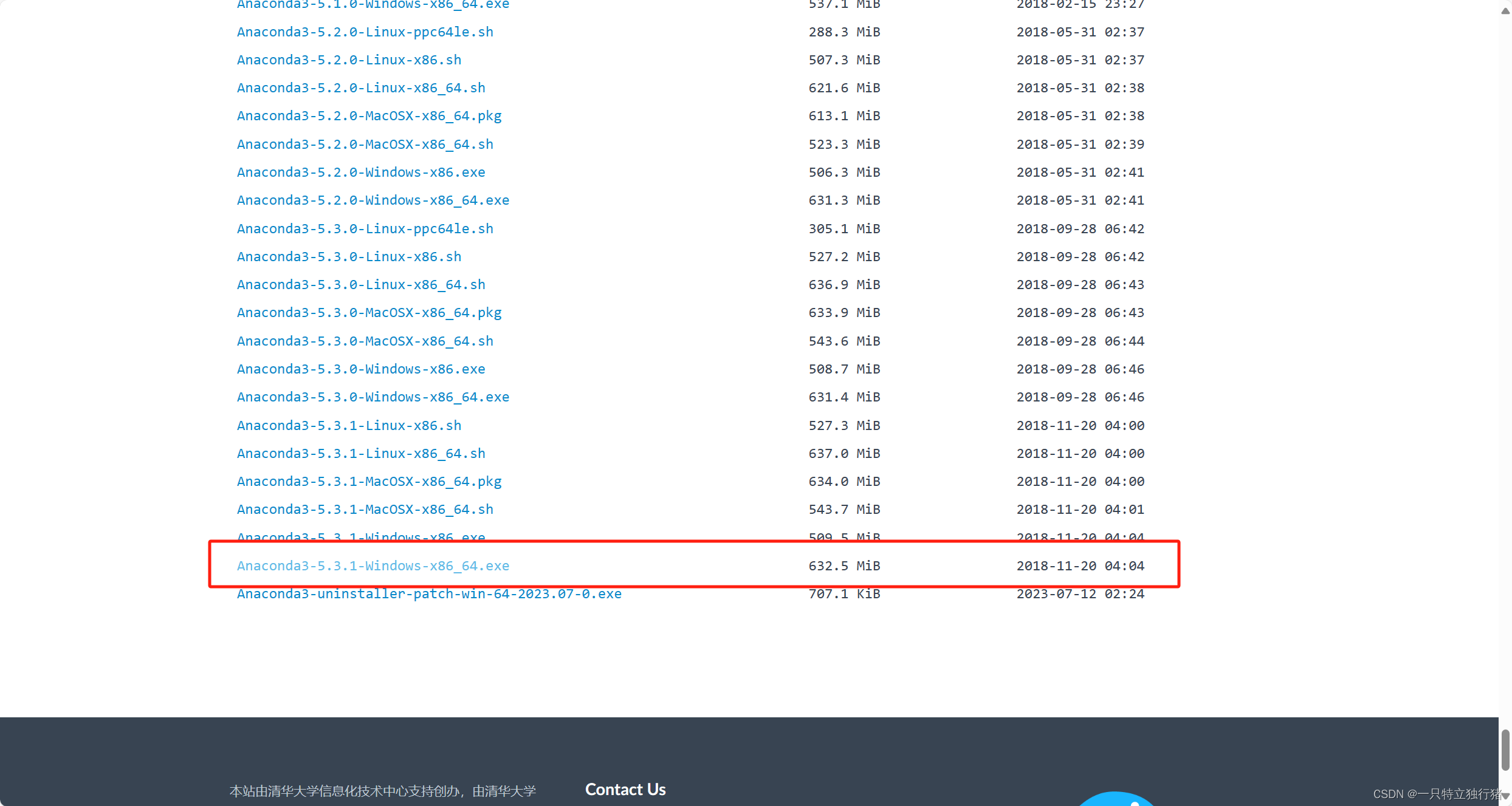Viewport: 1512px width, 806px height.
Task: Open Anaconda3-5.3.1-MacOSX-x86_64.sh link
Action: point(365,509)
